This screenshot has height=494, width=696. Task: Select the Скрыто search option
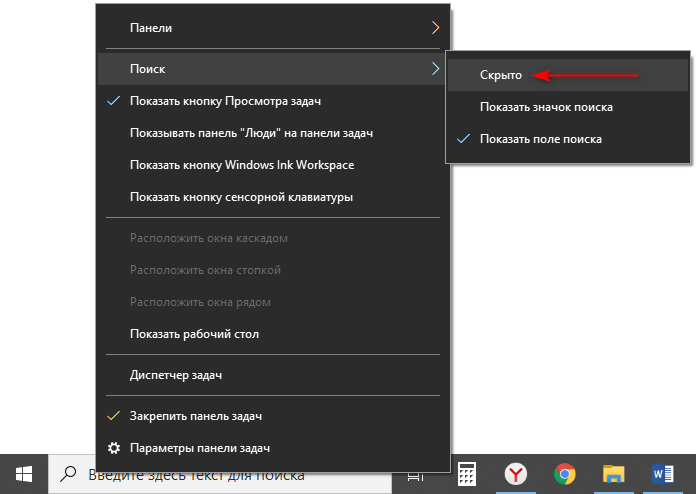pyautogui.click(x=568, y=75)
